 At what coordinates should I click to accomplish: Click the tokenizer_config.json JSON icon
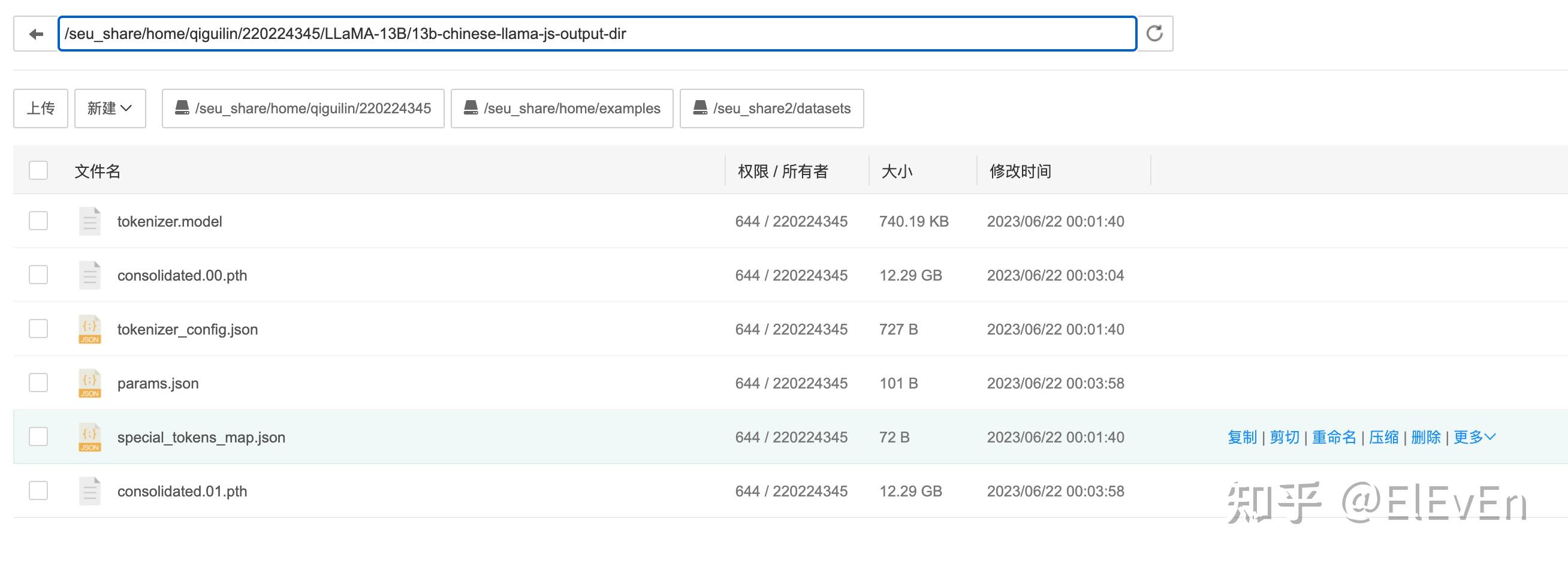pos(89,329)
